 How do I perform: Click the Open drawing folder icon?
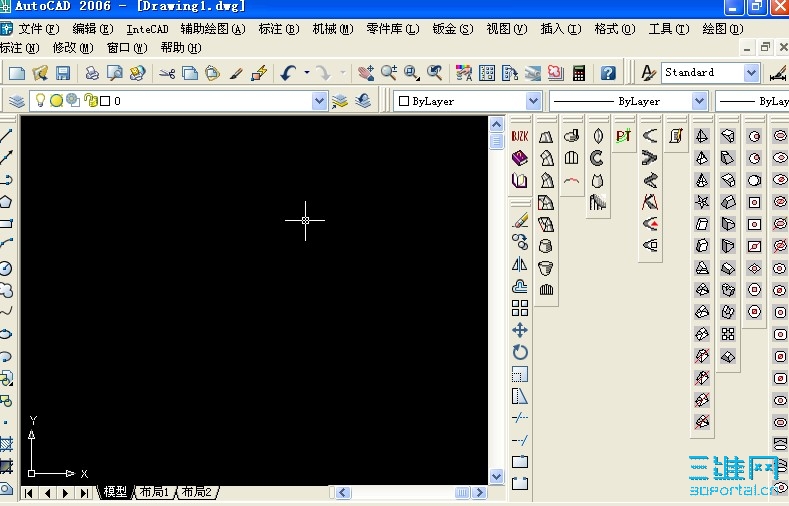pyautogui.click(x=40, y=73)
